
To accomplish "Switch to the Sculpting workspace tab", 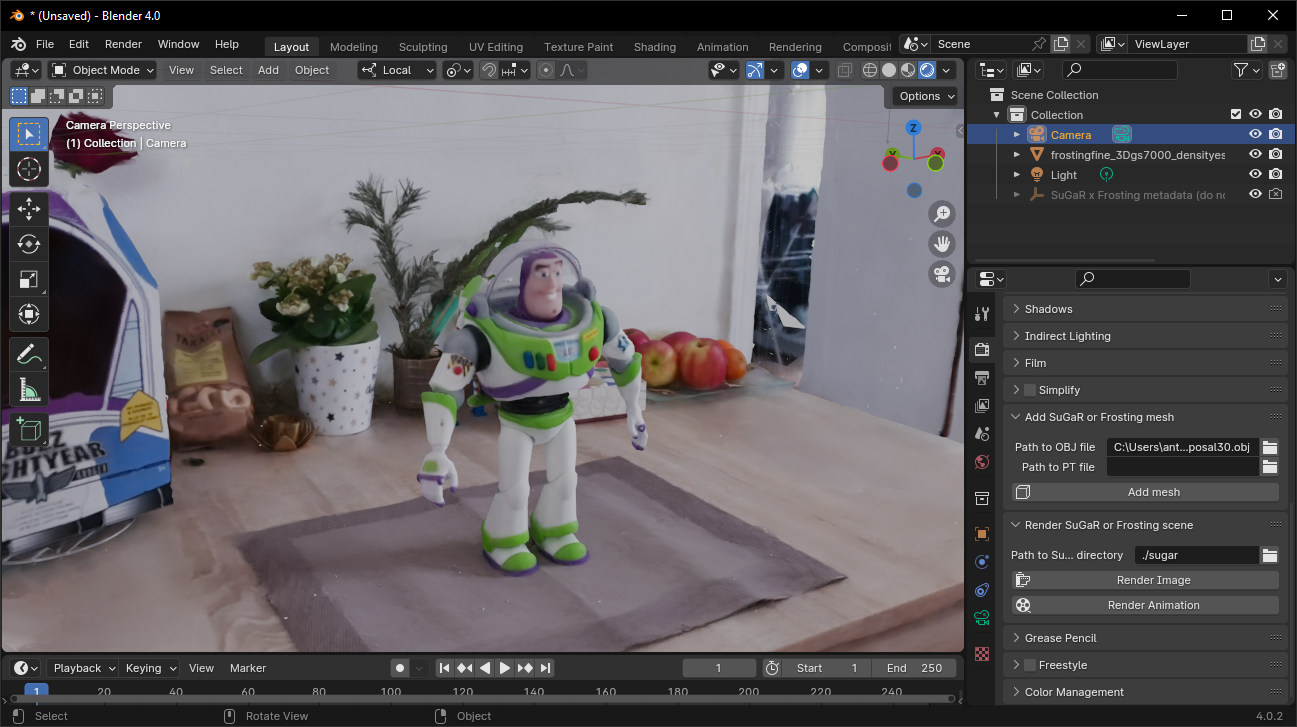I will pos(423,47).
